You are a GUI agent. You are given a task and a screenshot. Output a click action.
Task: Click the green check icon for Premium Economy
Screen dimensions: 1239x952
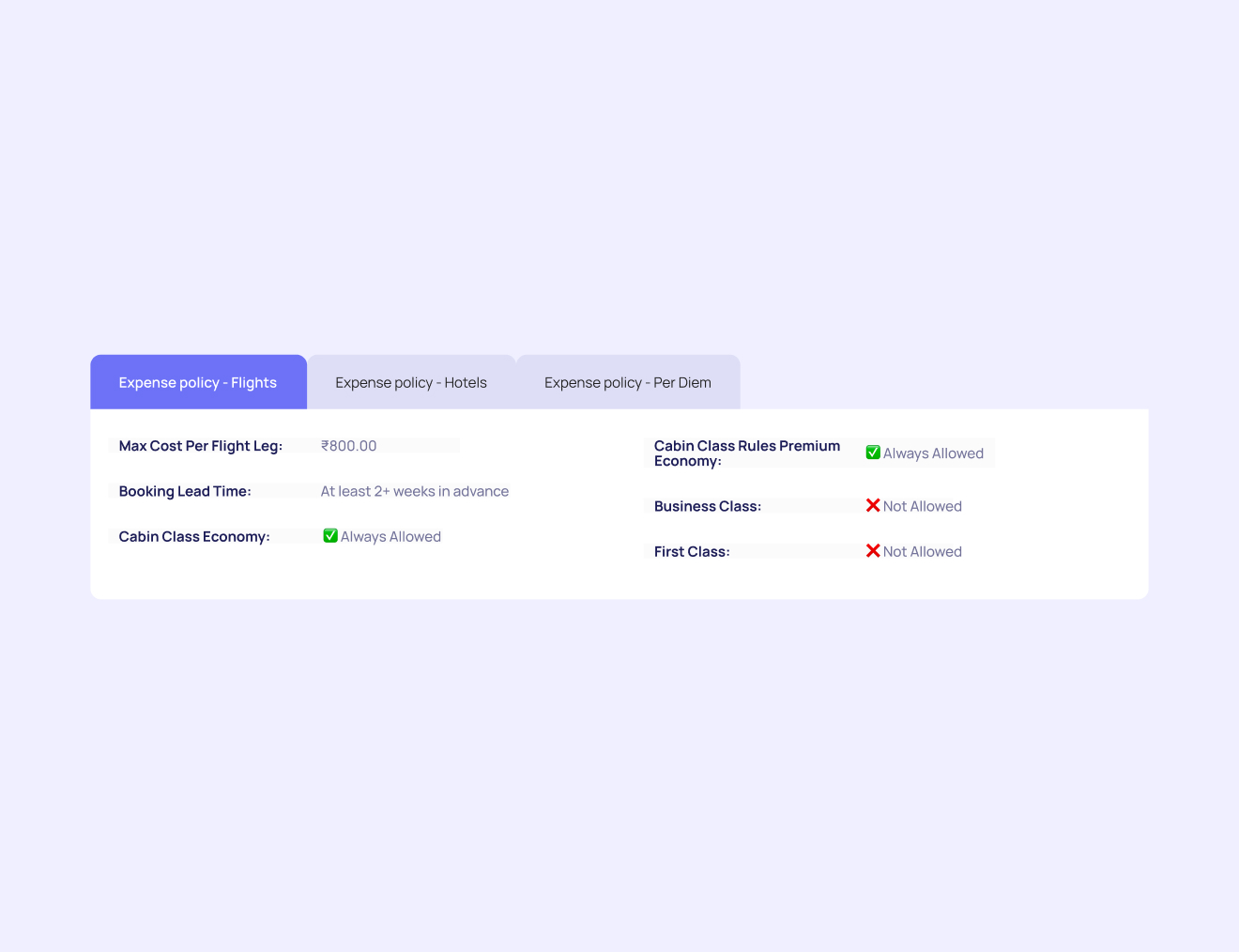pos(873,453)
